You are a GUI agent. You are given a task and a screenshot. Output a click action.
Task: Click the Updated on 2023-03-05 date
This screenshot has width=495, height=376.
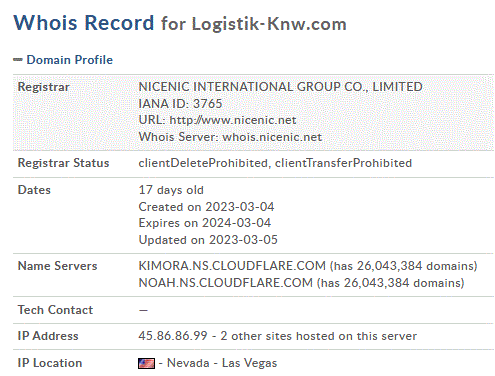pyautogui.click(x=208, y=240)
